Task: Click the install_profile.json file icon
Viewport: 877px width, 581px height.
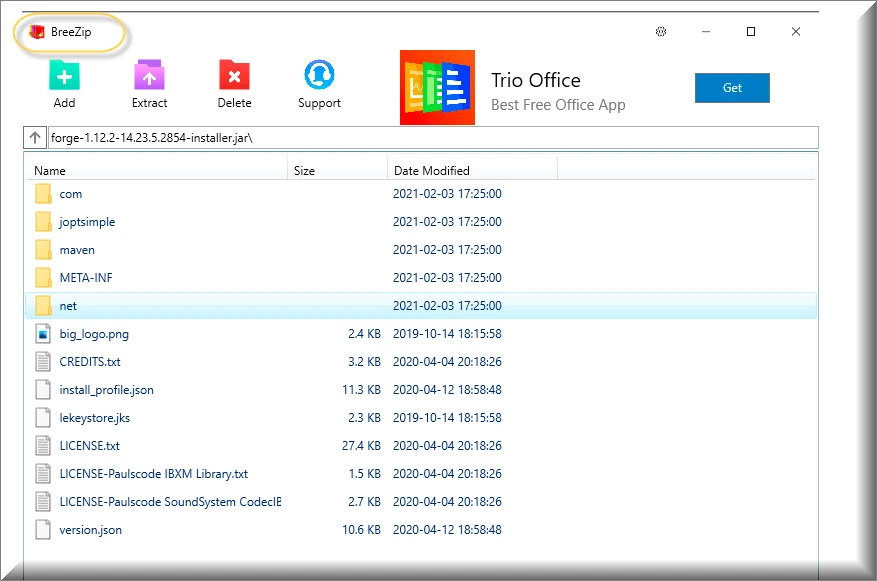Action: tap(43, 390)
